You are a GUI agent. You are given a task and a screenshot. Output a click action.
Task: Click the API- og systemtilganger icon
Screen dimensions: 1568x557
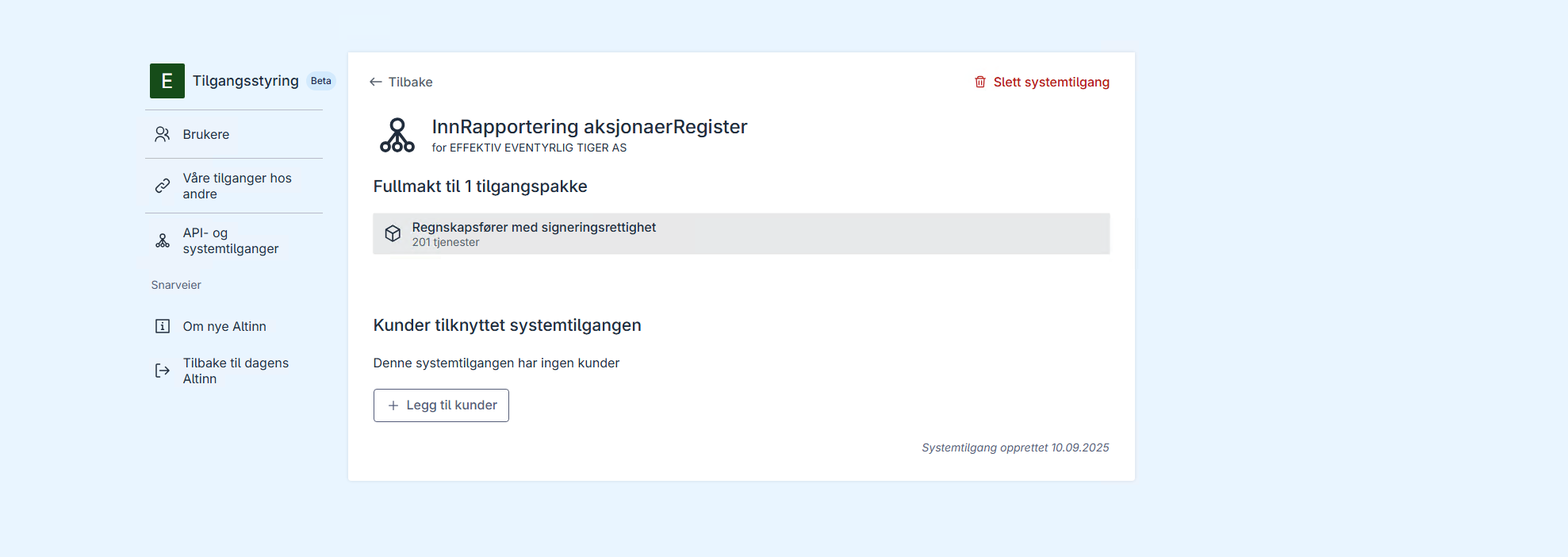163,240
